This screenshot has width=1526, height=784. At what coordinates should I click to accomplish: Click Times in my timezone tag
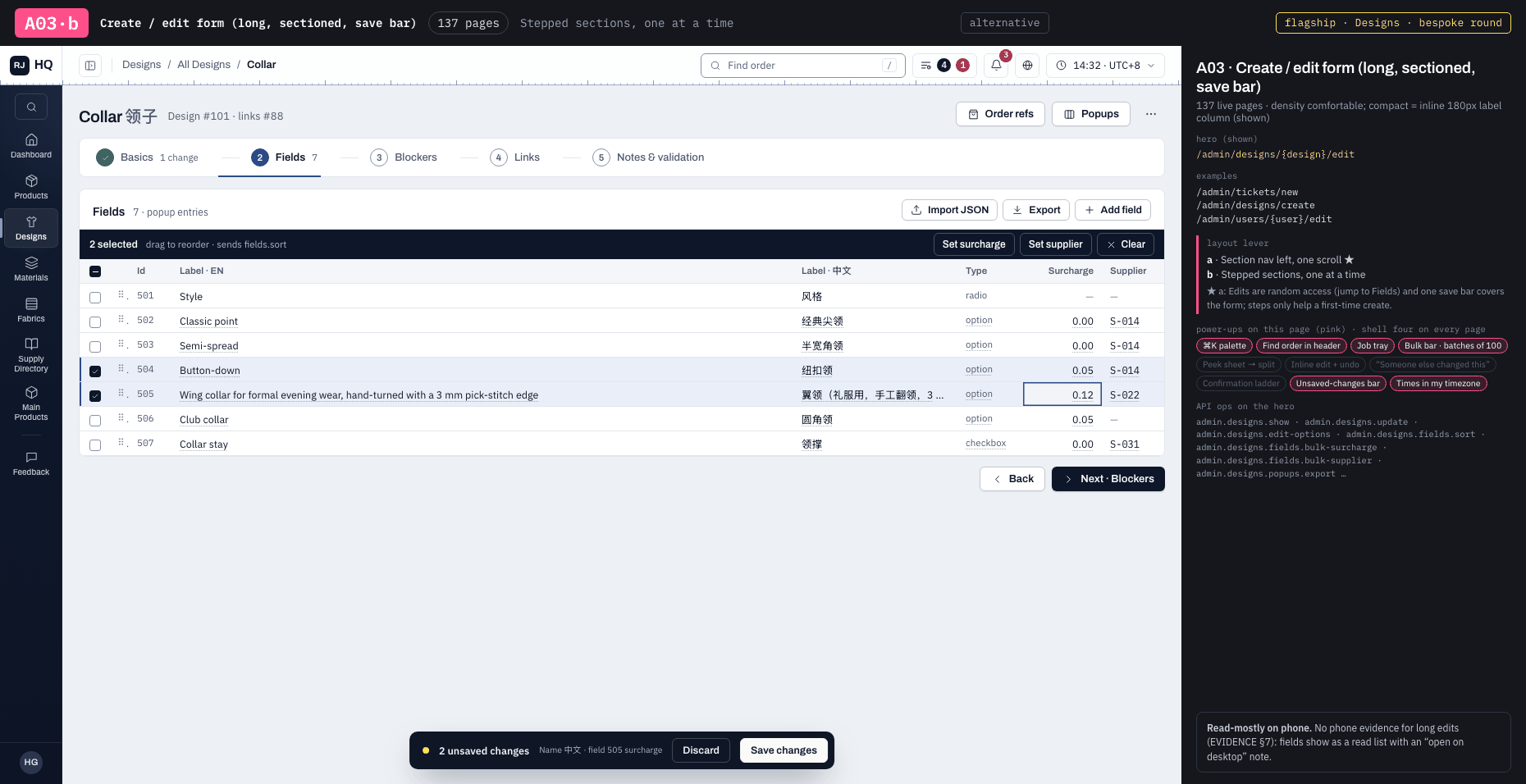click(x=1437, y=384)
